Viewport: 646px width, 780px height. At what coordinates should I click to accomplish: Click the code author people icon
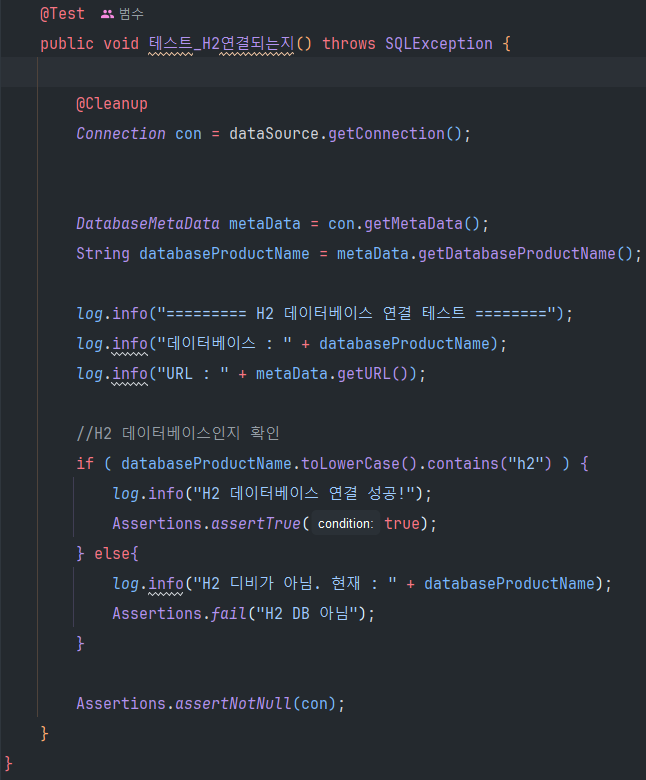pyautogui.click(x=108, y=15)
